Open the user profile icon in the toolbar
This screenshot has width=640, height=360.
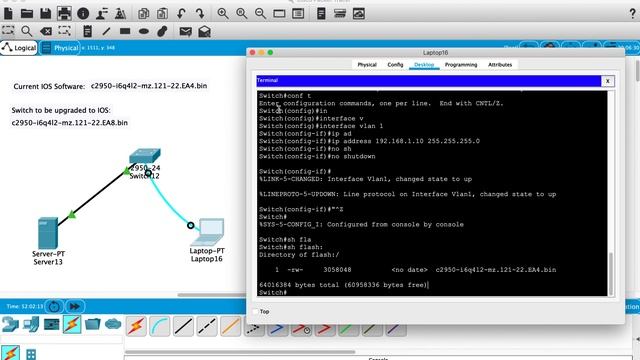[102, 14]
